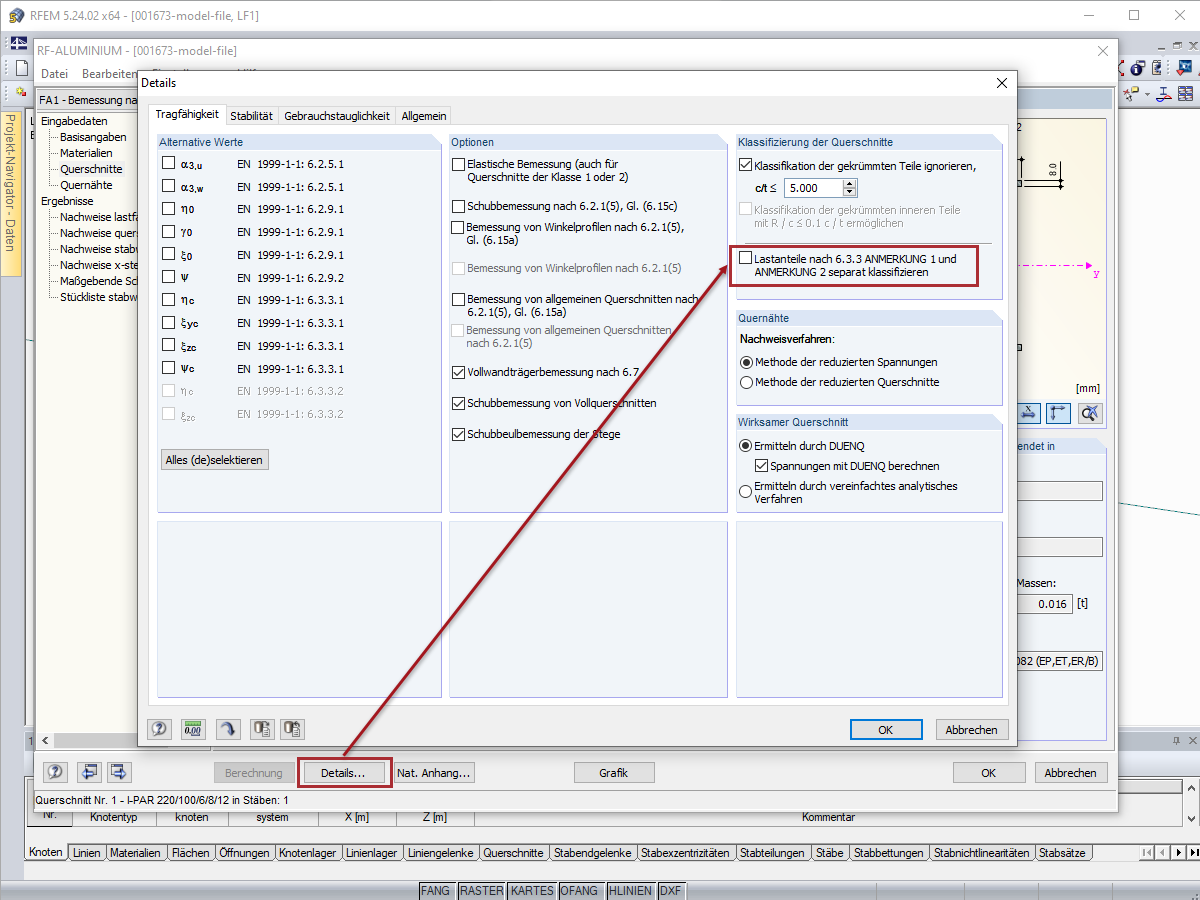This screenshot has height=900, width=1200.
Task: Select the I-beam stress diagram icon in right toolbar
Action: tap(1163, 93)
